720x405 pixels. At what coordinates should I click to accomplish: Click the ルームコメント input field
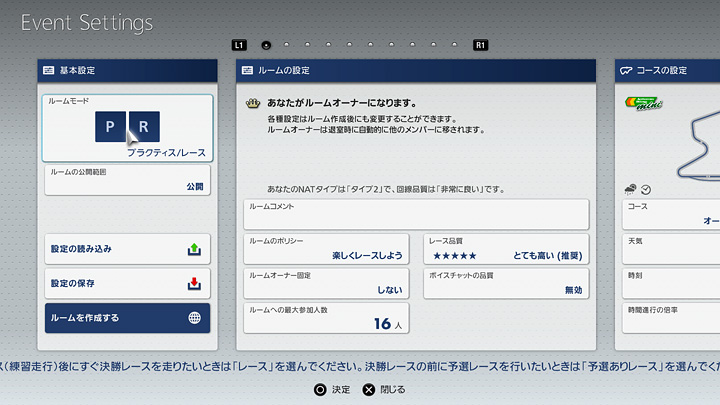(416, 214)
